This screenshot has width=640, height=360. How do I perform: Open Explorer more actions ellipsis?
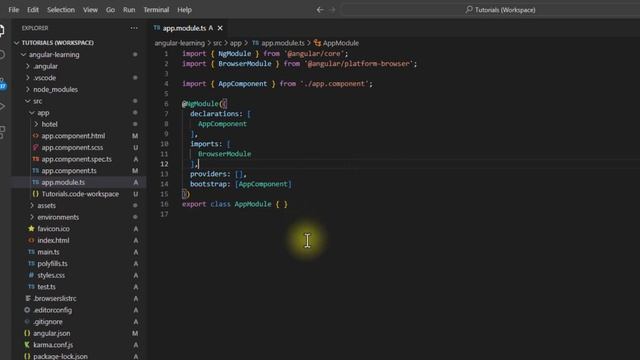coord(134,28)
